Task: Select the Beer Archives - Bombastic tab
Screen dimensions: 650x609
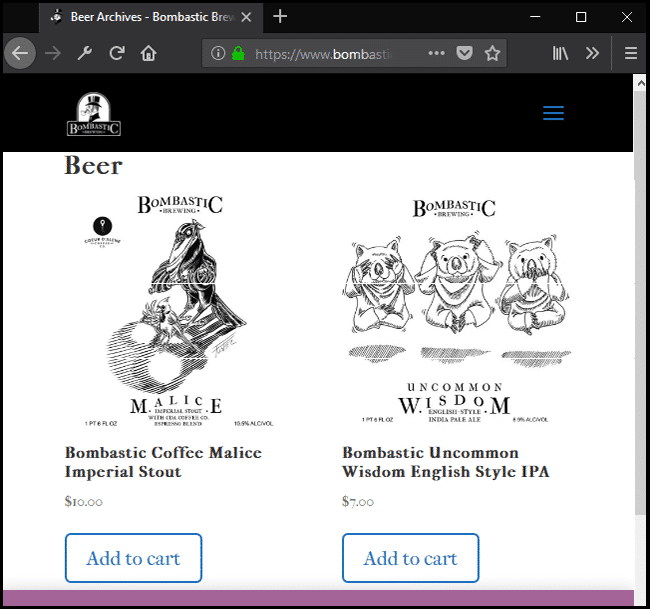Action: (x=151, y=17)
